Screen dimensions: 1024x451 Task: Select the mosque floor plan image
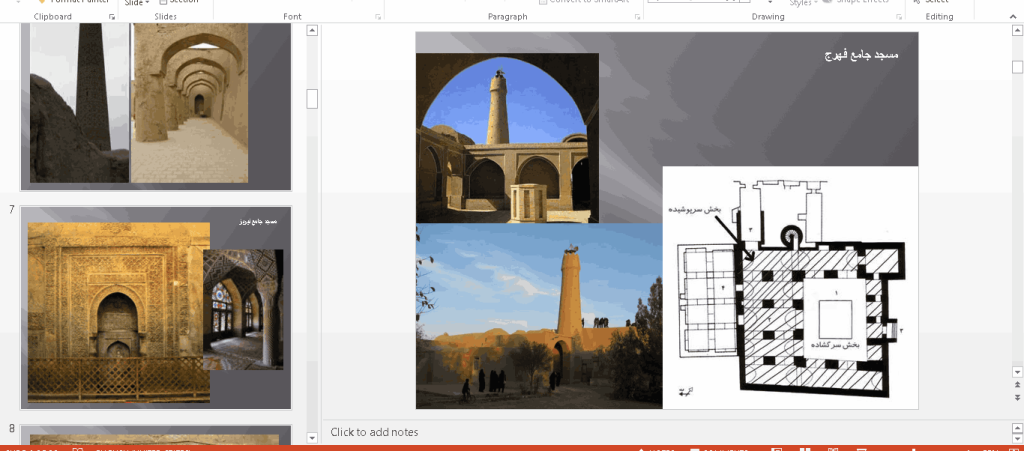tap(790, 288)
